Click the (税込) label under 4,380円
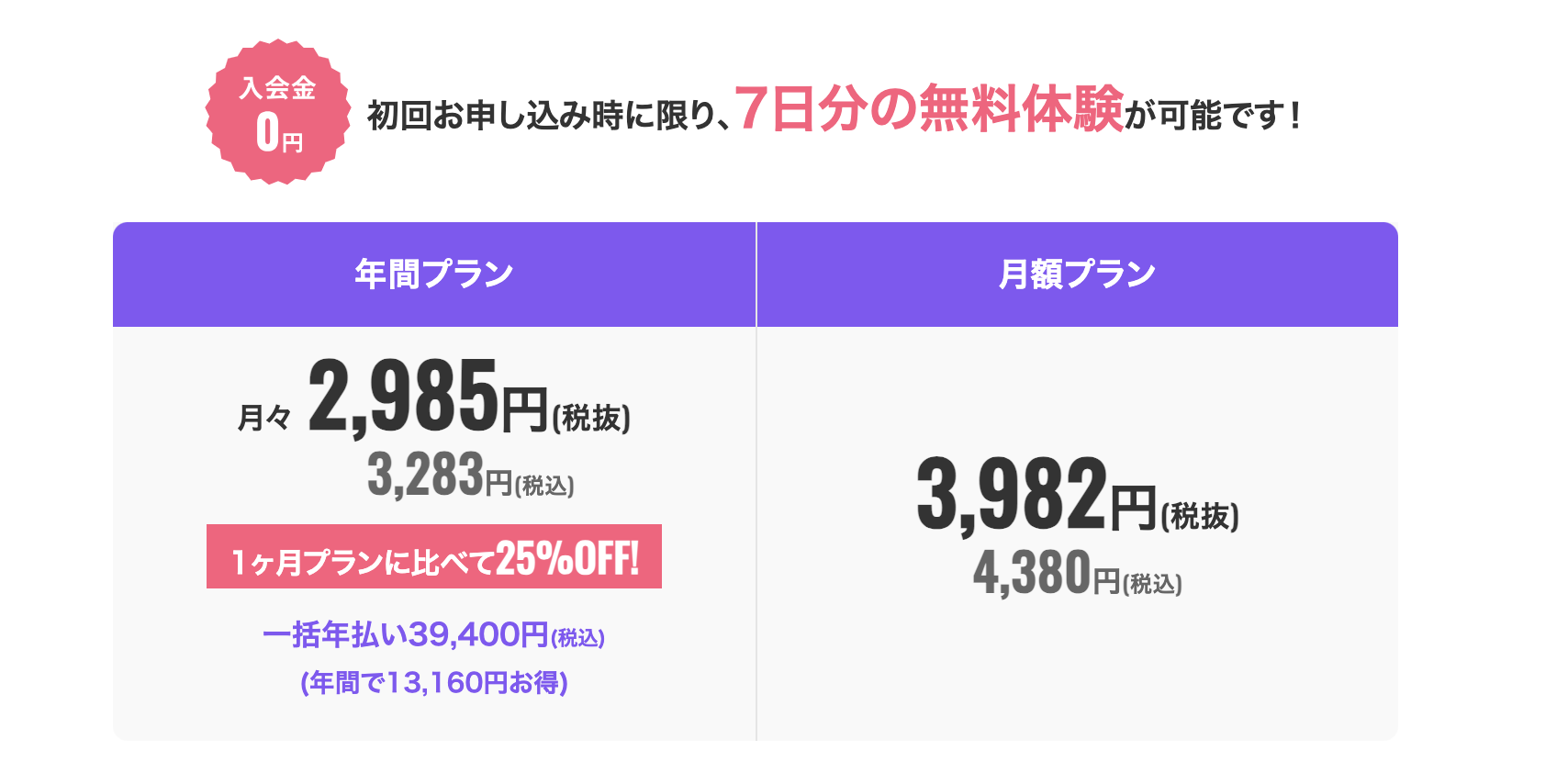This screenshot has width=1568, height=784. [1152, 584]
